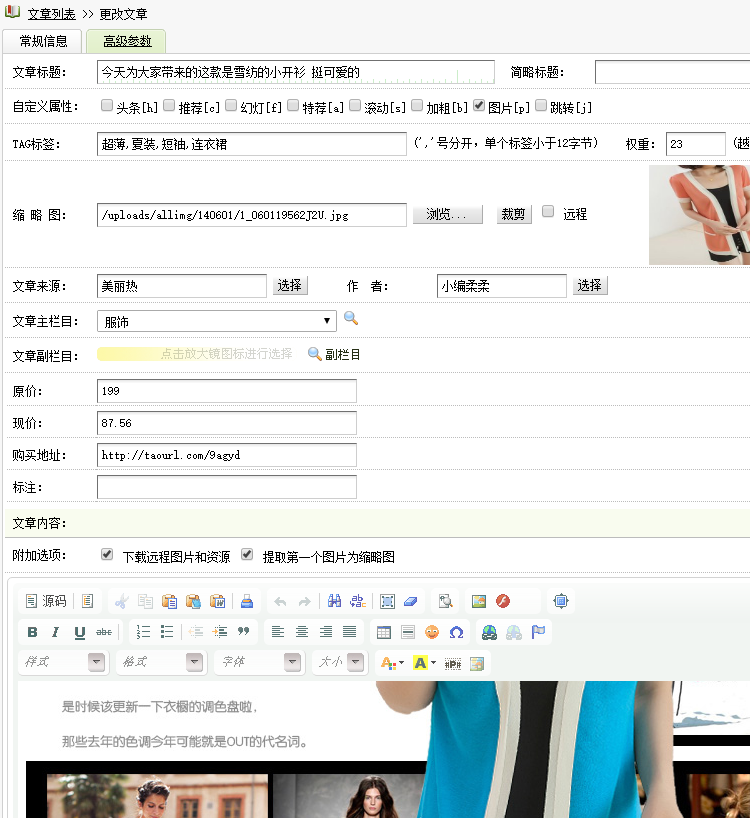This screenshot has height=818, width=750.
Task: Click the Replace icon
Action: click(358, 602)
